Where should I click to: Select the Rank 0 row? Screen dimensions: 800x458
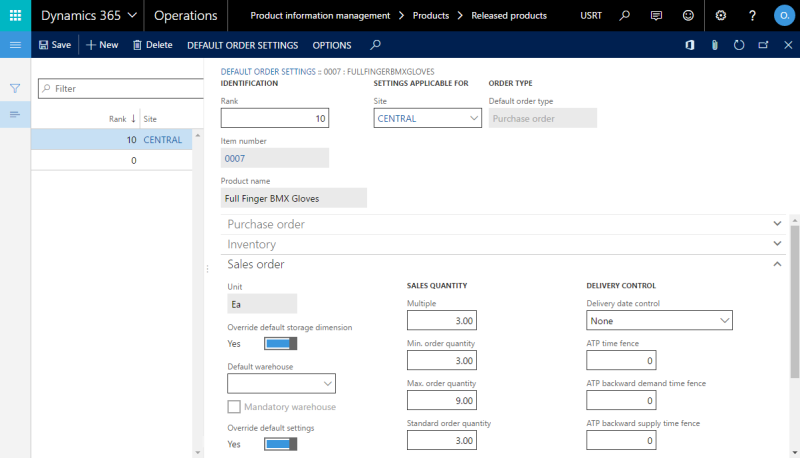coord(111,160)
